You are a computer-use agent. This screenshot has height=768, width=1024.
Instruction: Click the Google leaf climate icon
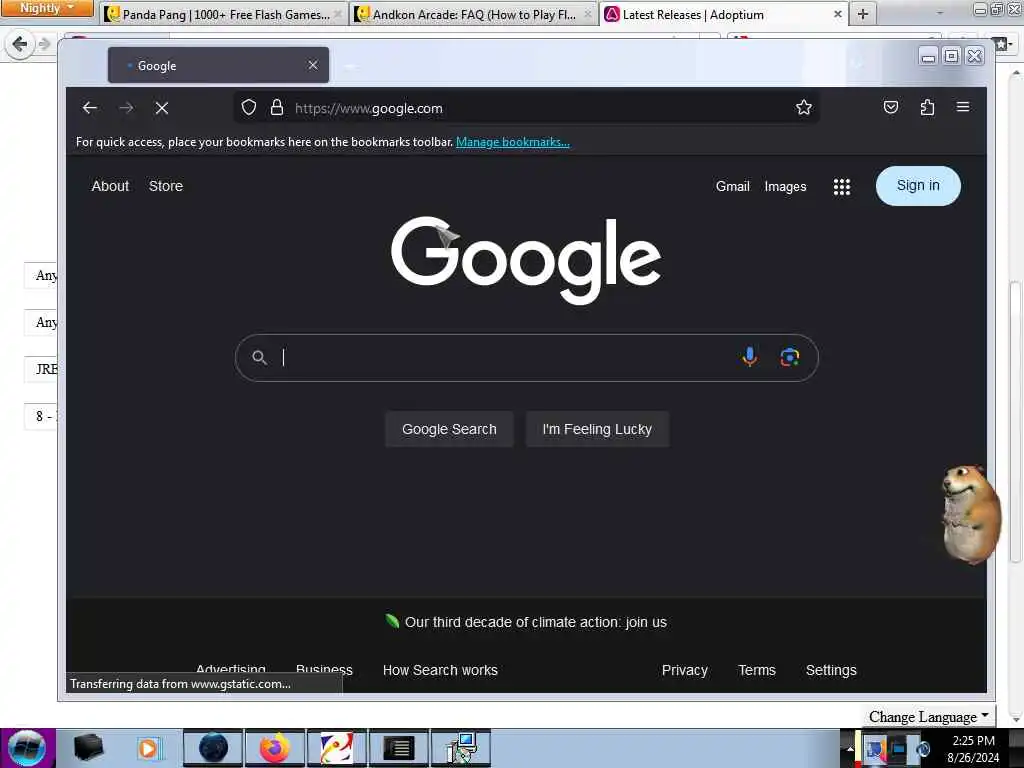(392, 621)
